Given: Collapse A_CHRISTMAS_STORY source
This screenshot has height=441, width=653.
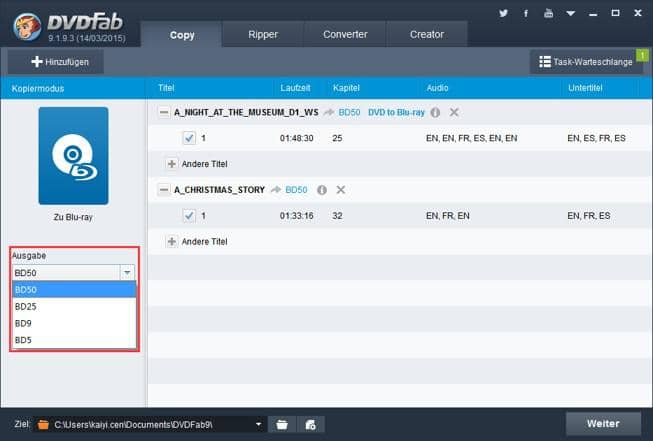Looking at the screenshot, I should (x=164, y=190).
